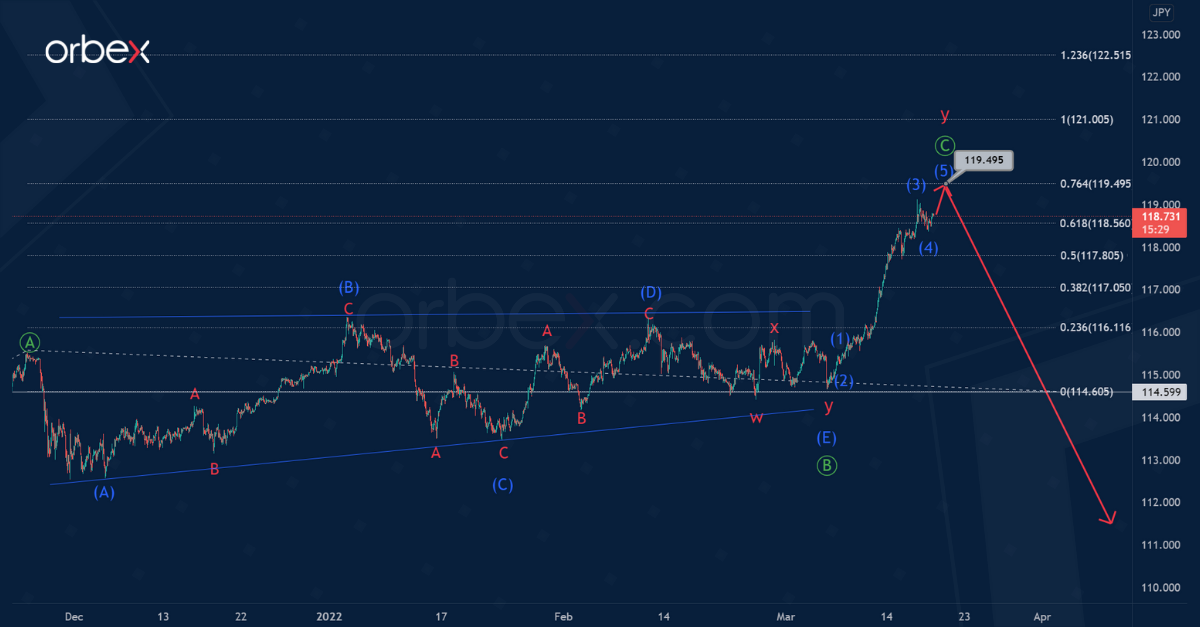Select the 116.000 price axis value

(x=1160, y=332)
